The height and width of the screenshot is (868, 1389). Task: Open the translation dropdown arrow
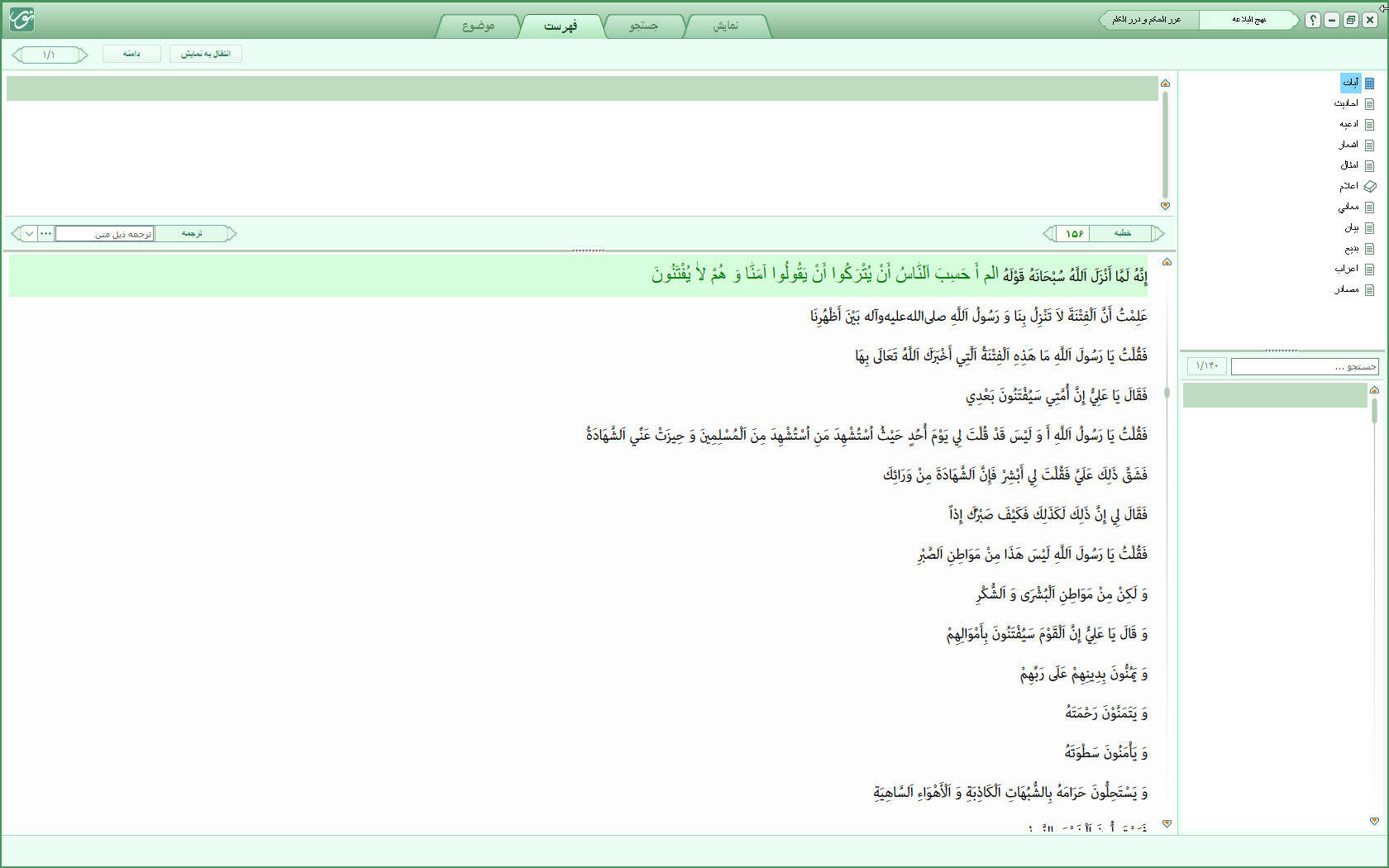point(29,234)
